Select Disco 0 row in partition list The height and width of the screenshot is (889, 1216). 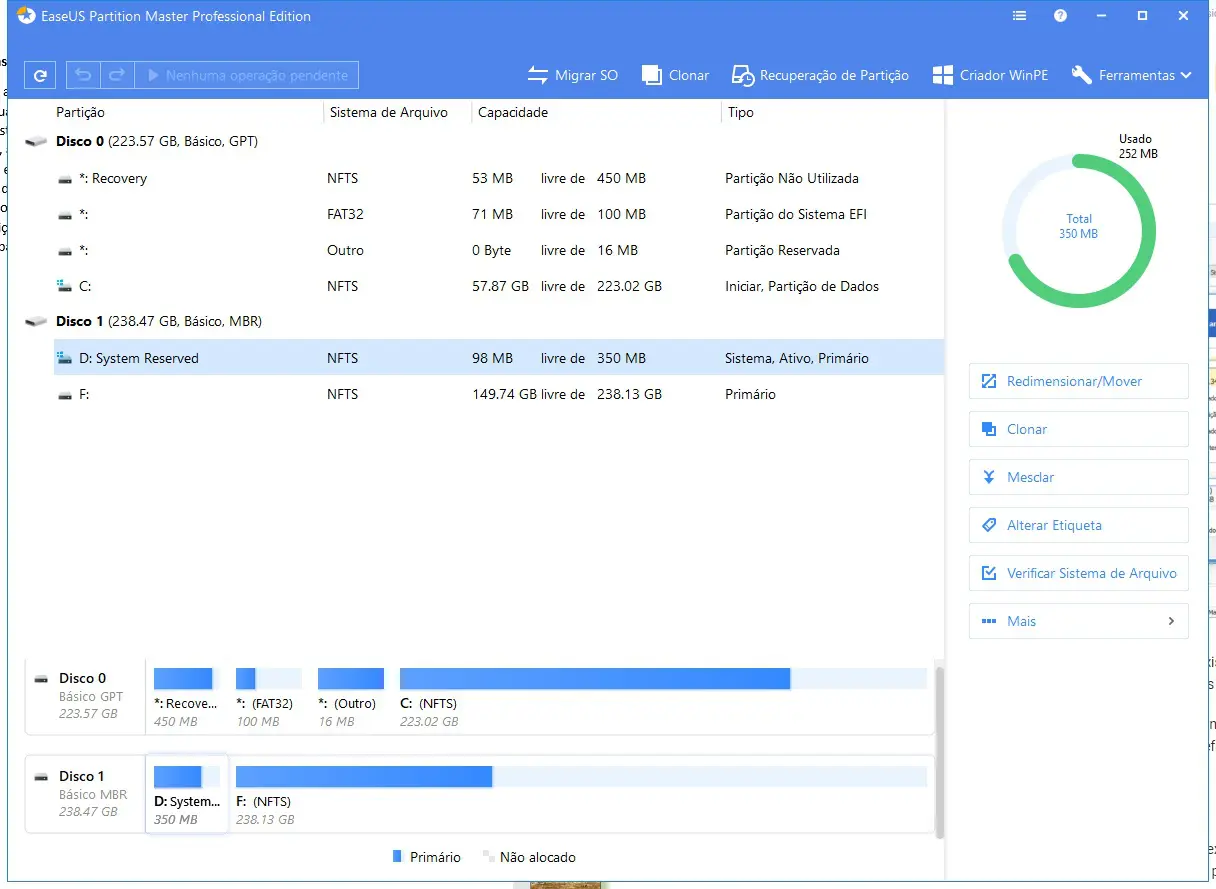(482, 142)
